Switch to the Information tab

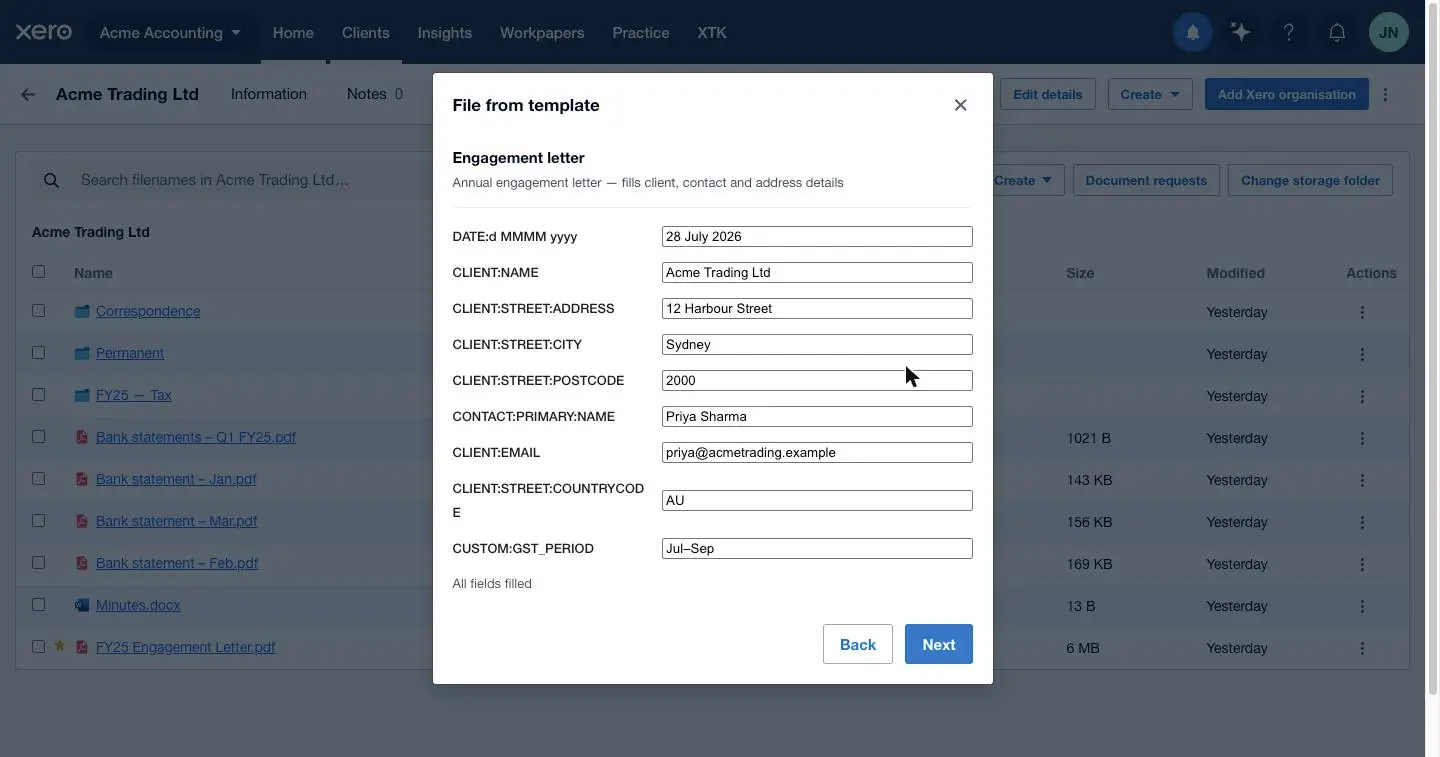point(269,94)
